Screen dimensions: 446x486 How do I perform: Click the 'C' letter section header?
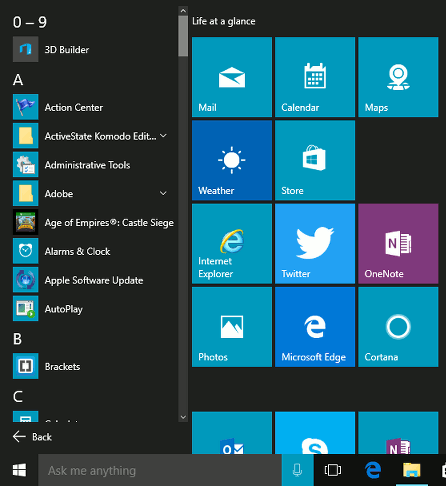point(18,397)
